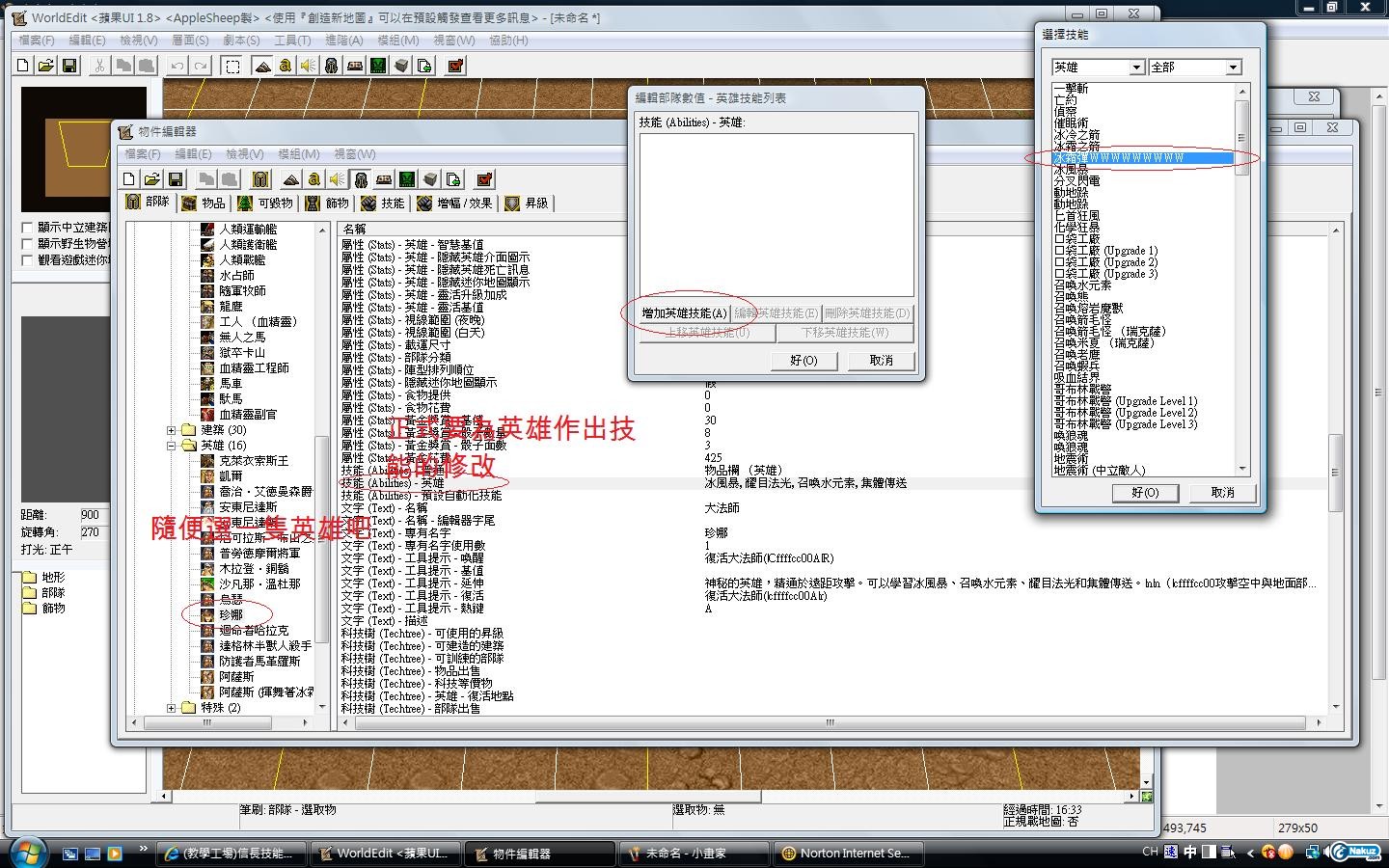Open Terrain editor icon in WorldEdit main toolbar
1389x868 pixels.
tap(261, 66)
